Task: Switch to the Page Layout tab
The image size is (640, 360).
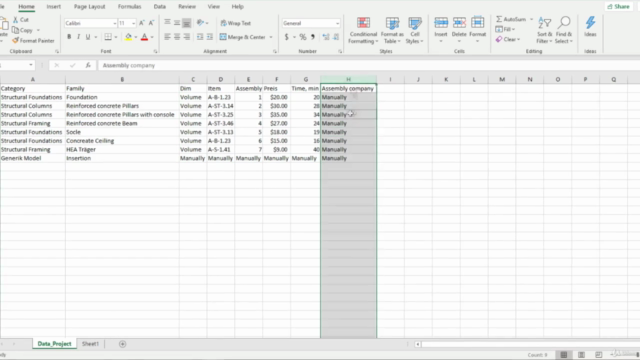Action: (89, 7)
